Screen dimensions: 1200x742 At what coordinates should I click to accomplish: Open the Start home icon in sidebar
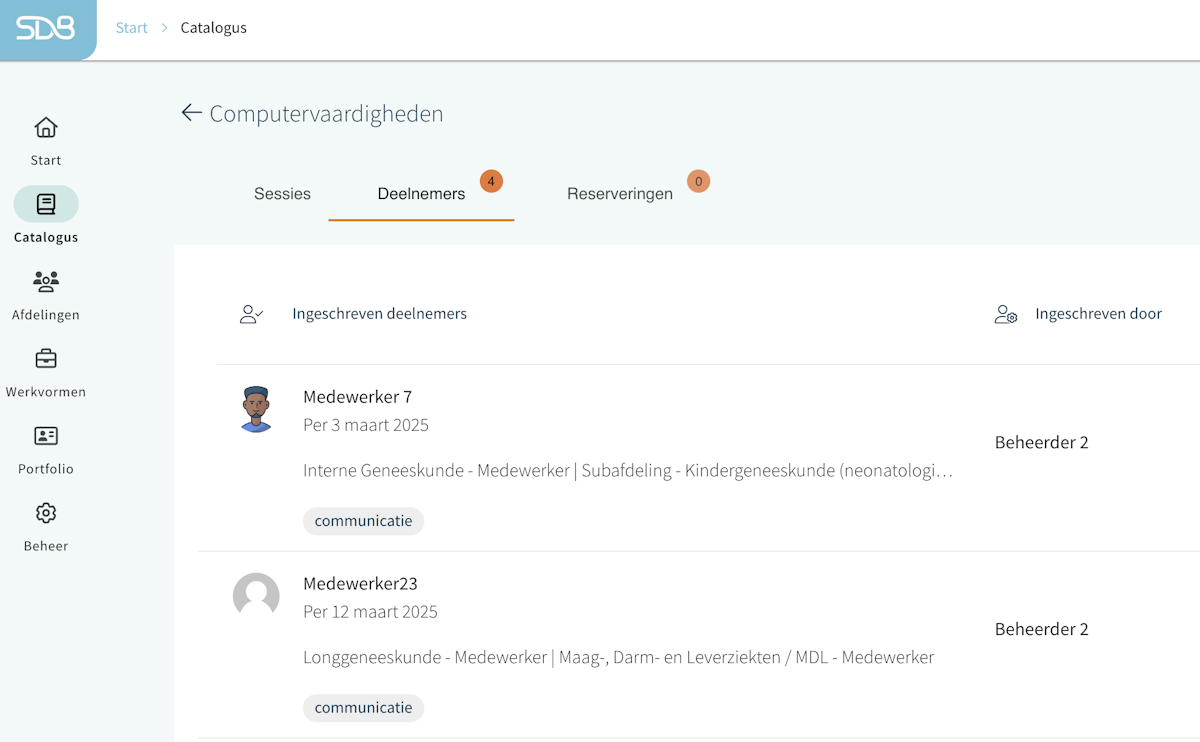[x=46, y=128]
